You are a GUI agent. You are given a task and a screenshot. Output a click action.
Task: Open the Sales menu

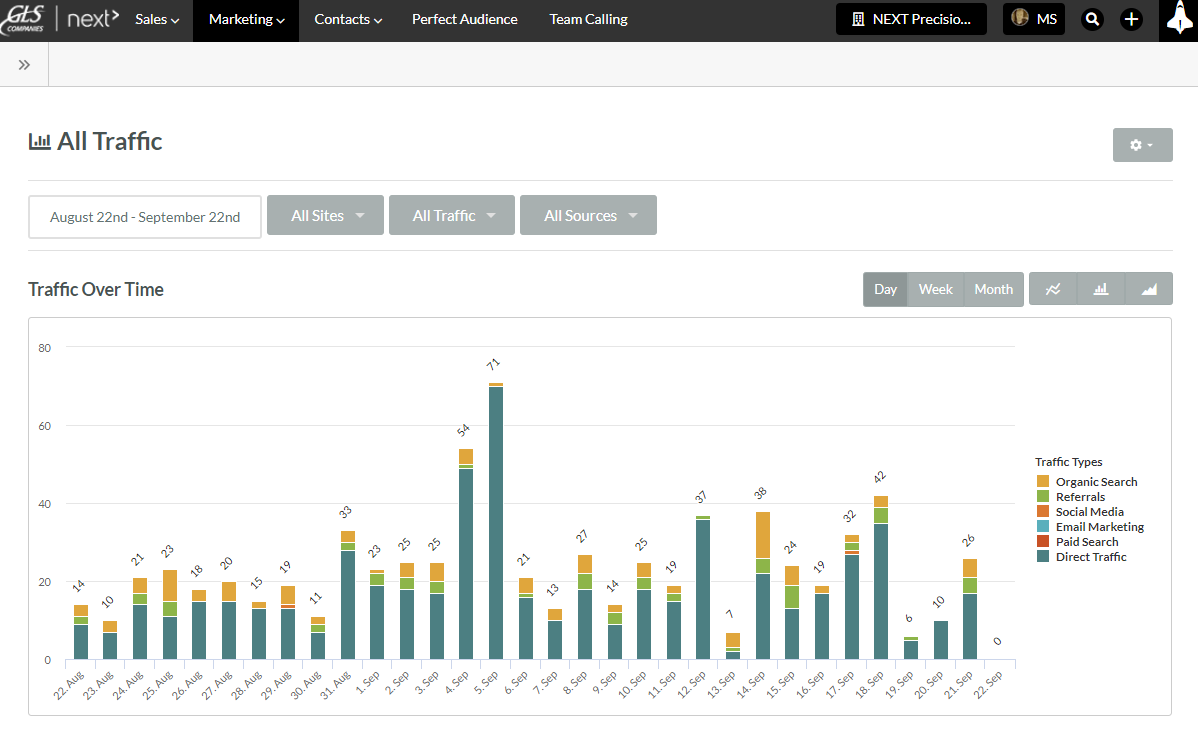157,20
